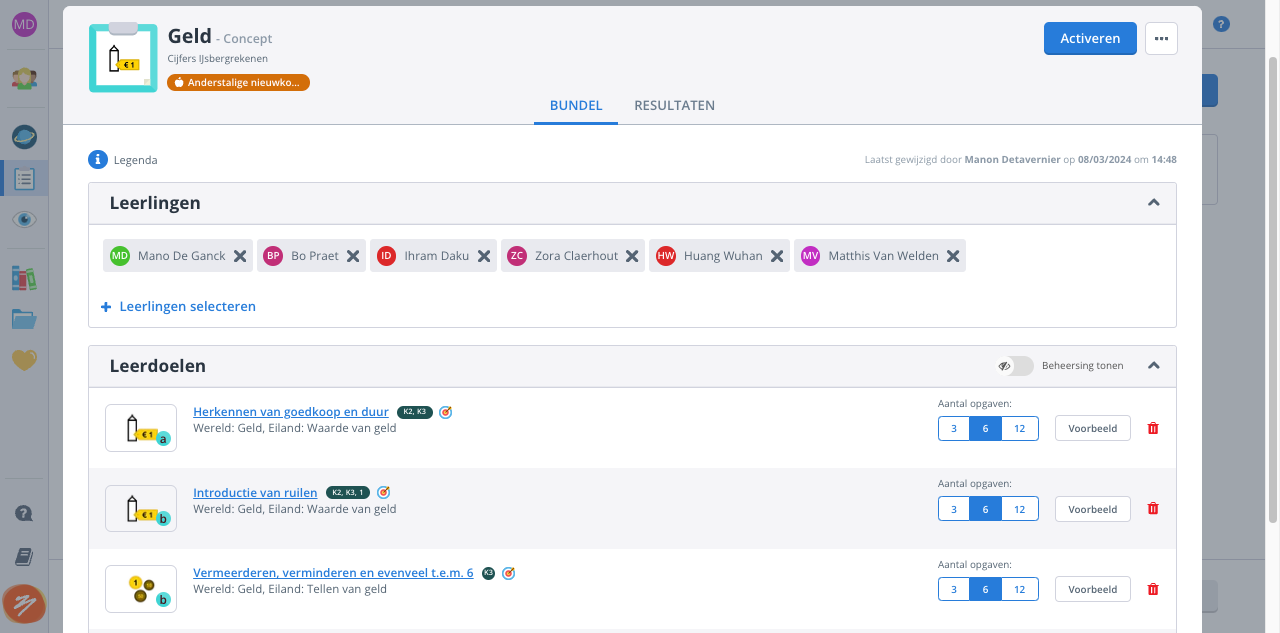Collapse the Leerlingen section
Viewport: 1280px width, 633px height.
[1154, 203]
